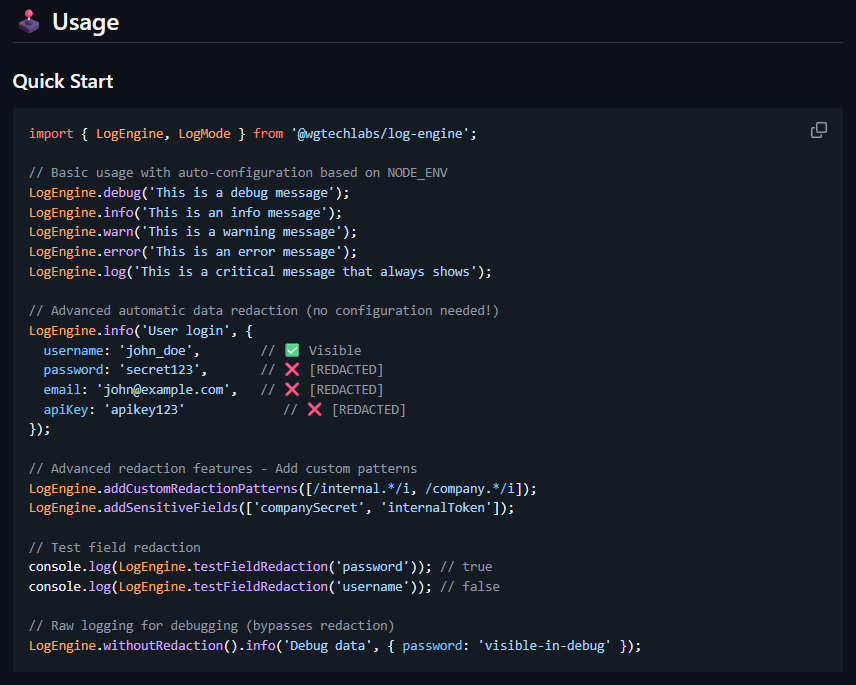Viewport: 856px width, 685px height.
Task: Click the Quick Start subheading
Action: [63, 81]
